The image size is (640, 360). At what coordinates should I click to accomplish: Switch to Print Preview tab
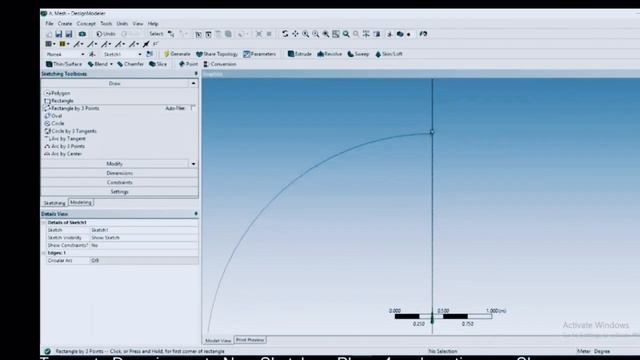tap(250, 340)
